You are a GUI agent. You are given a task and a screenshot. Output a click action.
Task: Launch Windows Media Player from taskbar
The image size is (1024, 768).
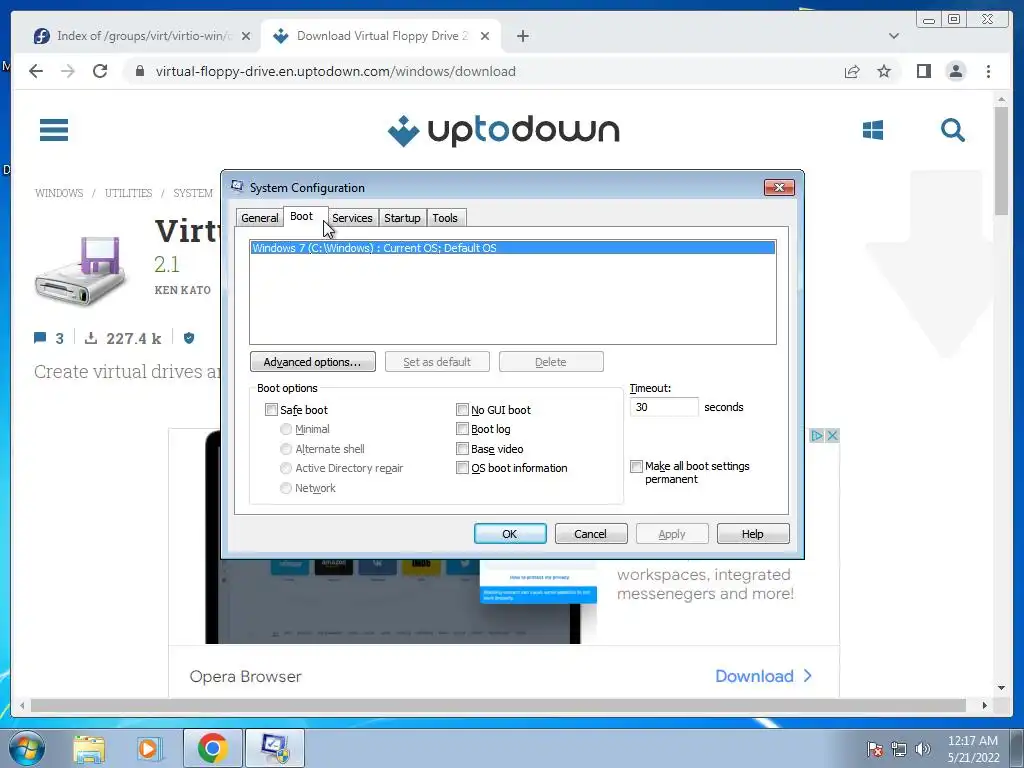150,748
